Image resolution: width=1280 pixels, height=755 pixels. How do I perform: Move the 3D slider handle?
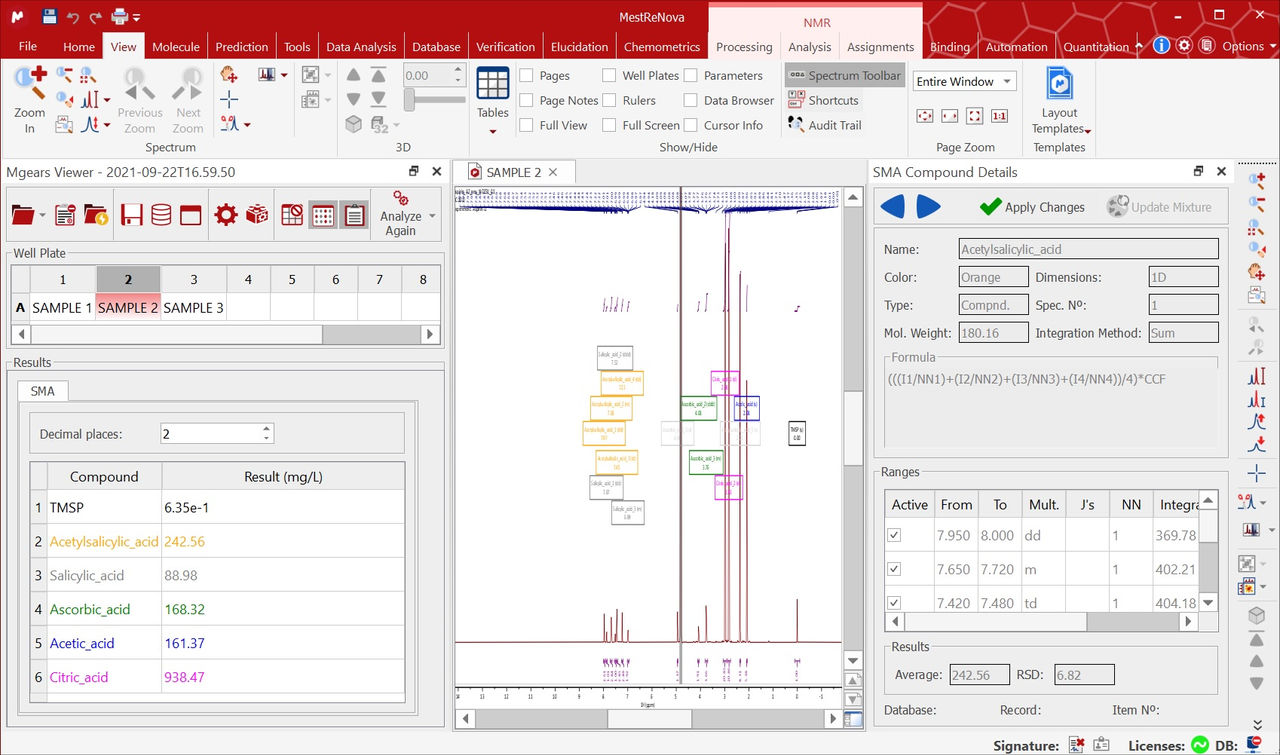point(409,100)
